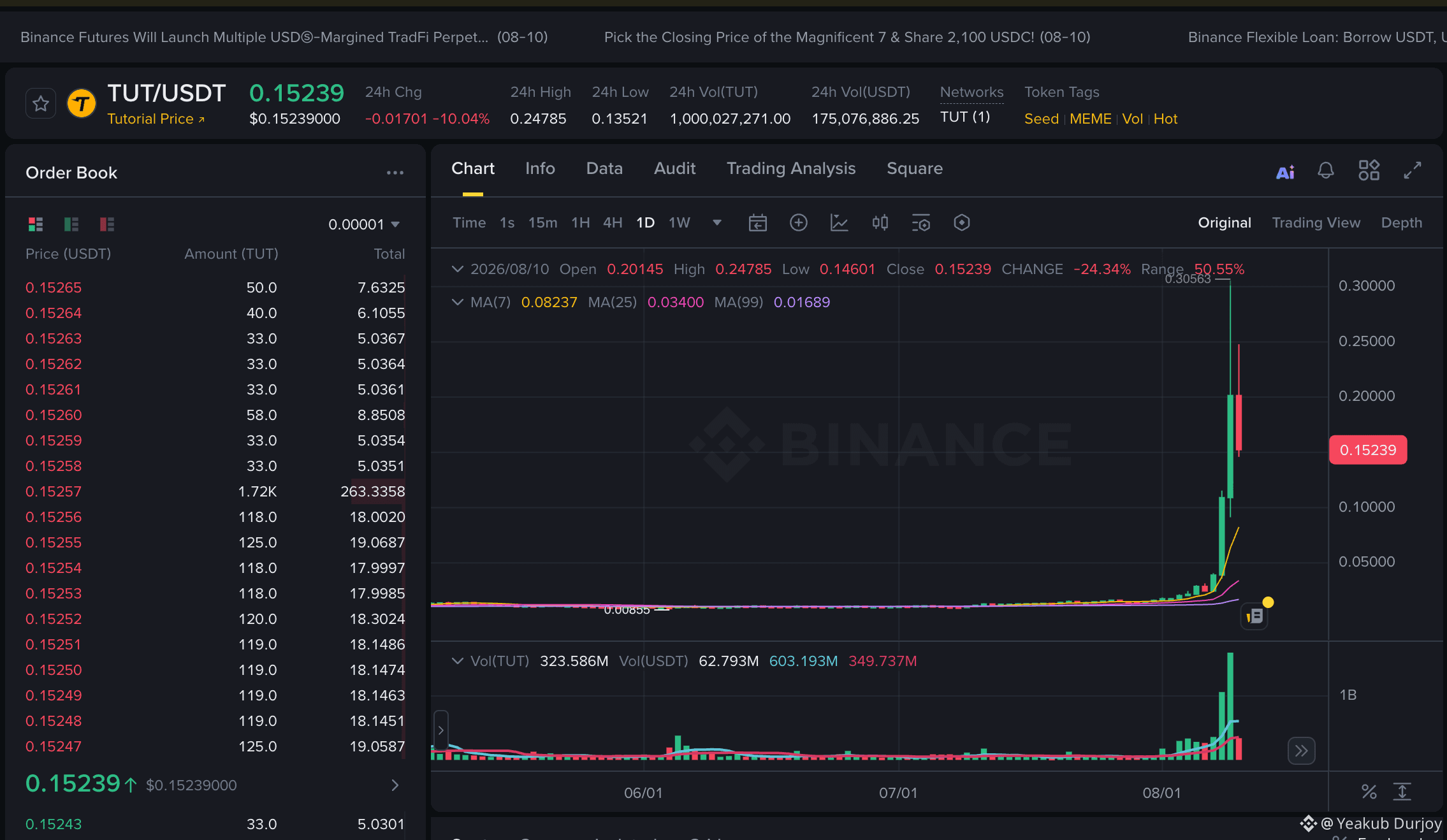Select the 4H interval

613,222
